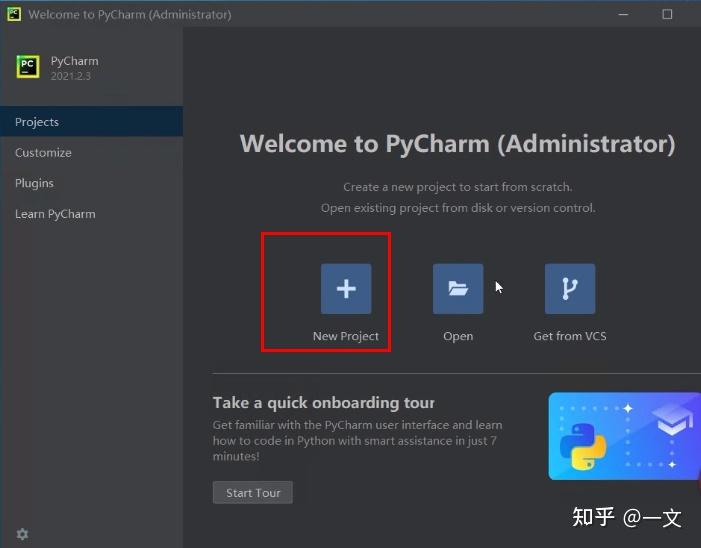Open settings gear in sidebar bottom
This screenshot has height=548, width=701.
pos(22,534)
